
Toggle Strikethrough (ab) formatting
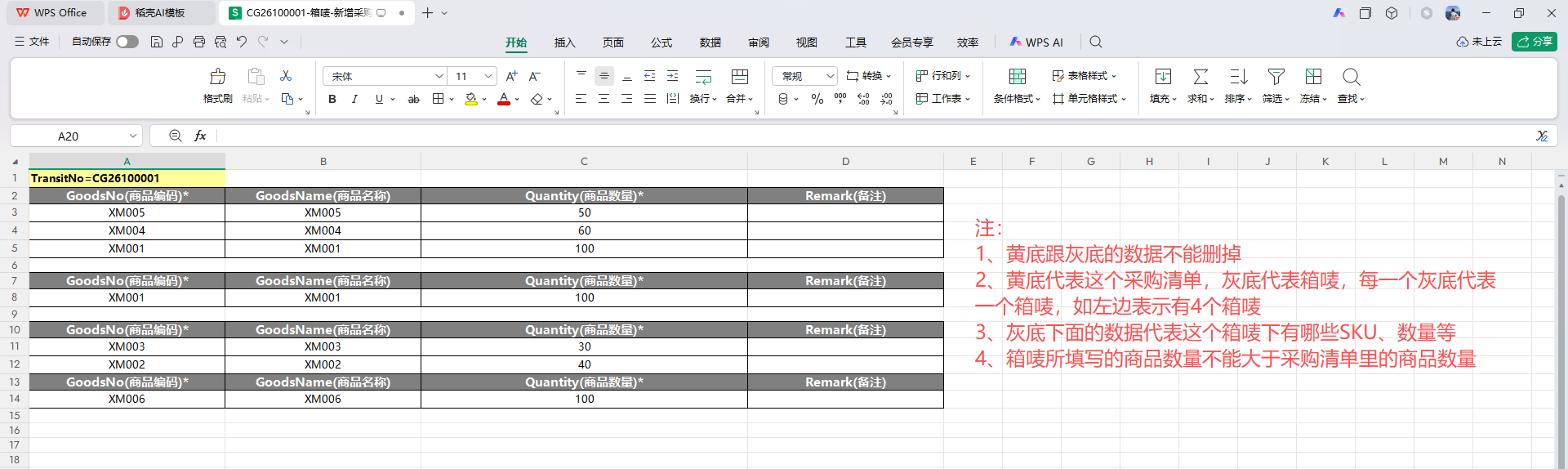point(414,99)
